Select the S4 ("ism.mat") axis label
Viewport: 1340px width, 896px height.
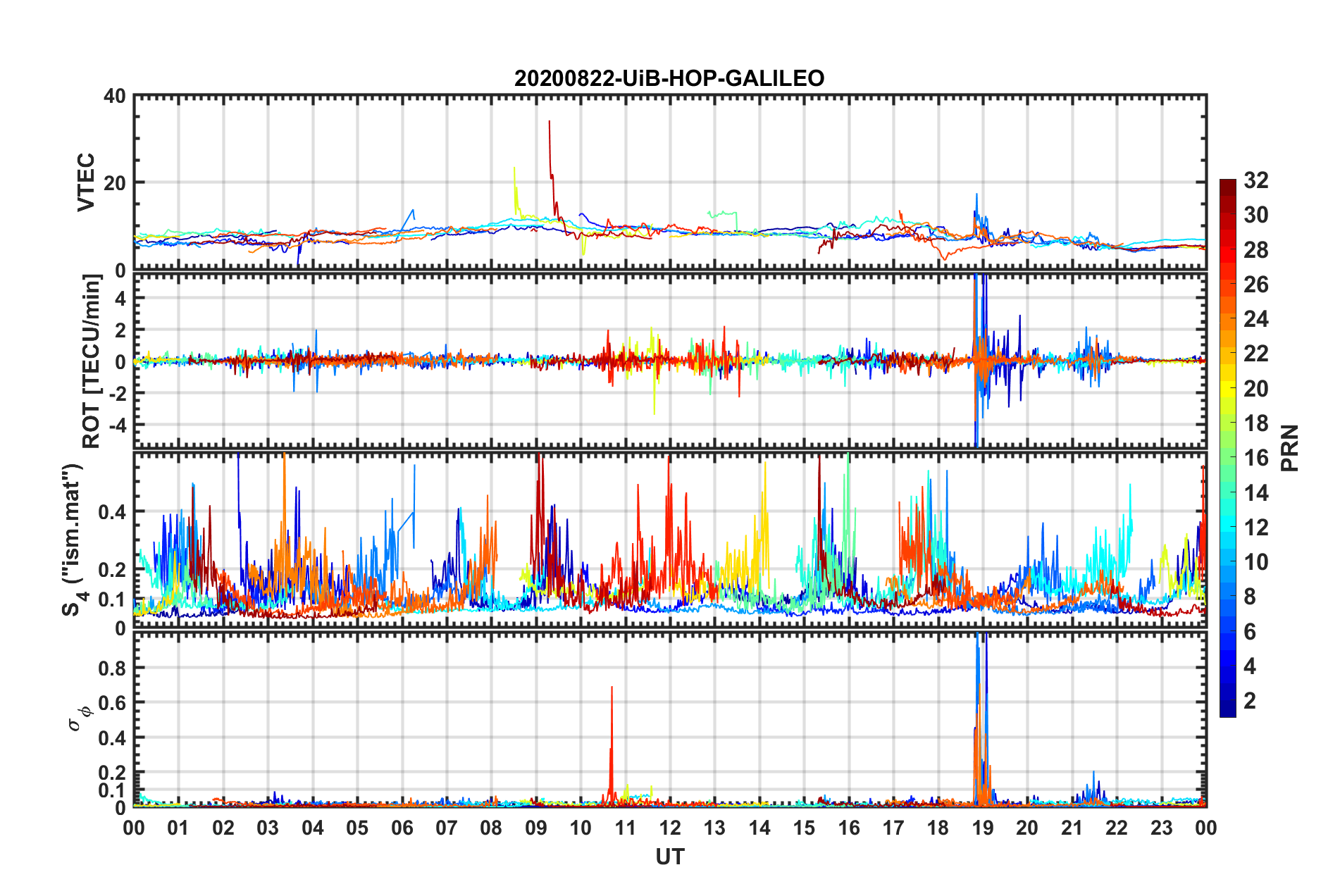[73, 540]
